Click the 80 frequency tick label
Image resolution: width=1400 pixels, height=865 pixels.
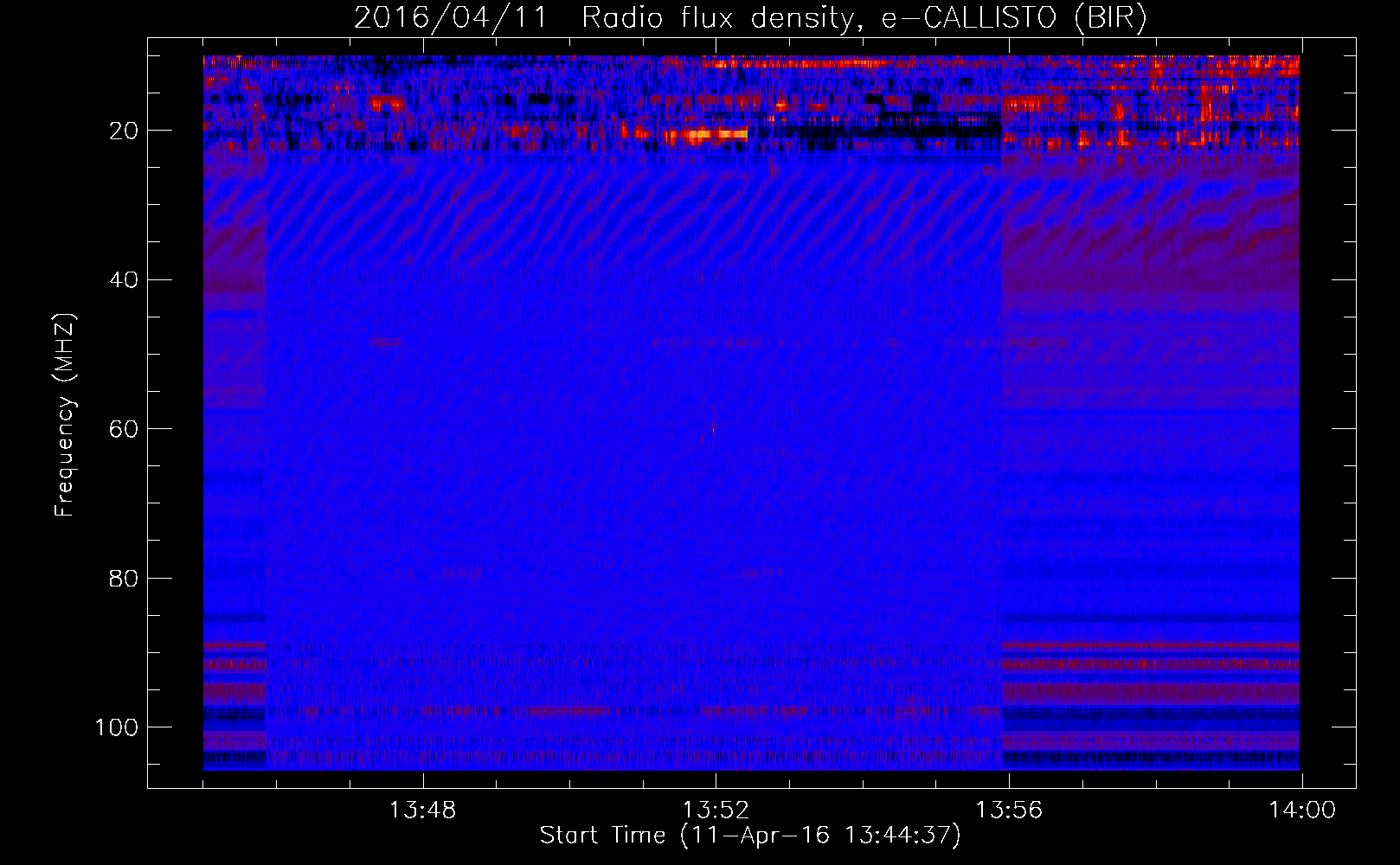124,578
